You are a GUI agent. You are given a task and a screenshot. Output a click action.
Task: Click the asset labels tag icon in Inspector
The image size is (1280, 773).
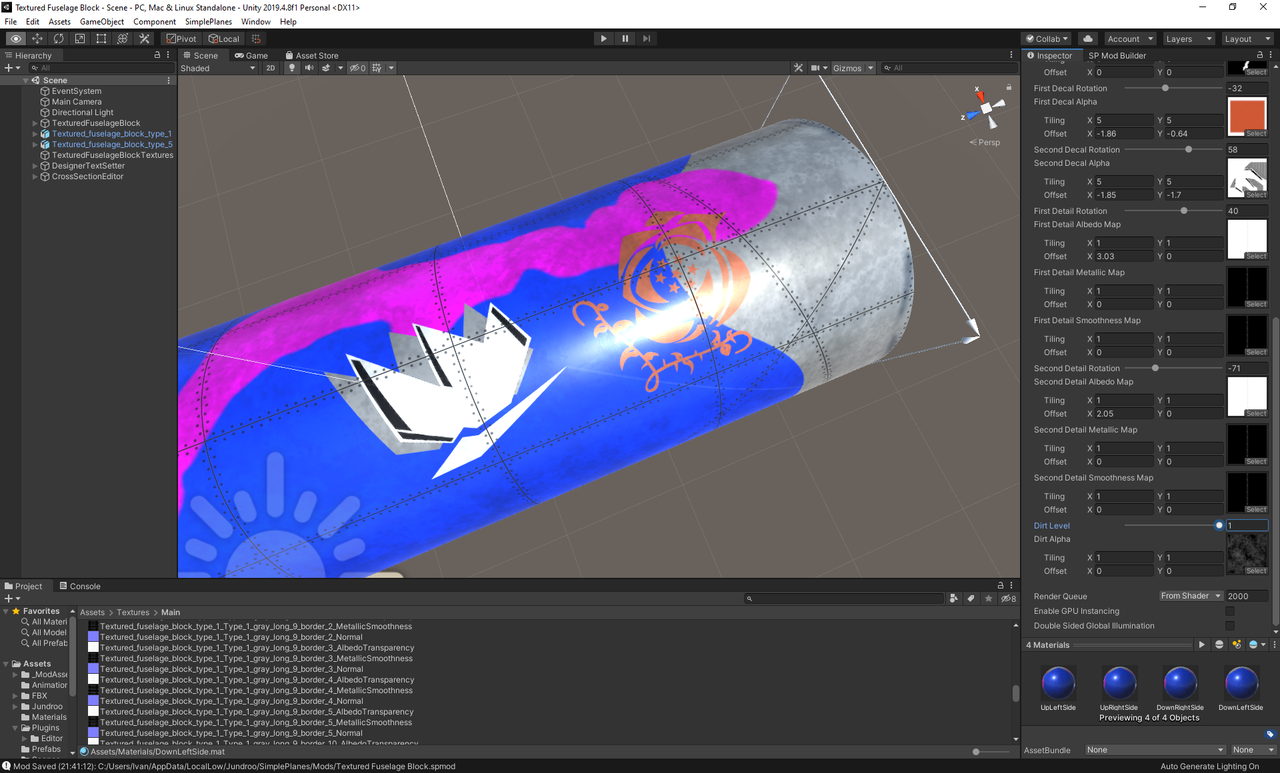(1270, 734)
